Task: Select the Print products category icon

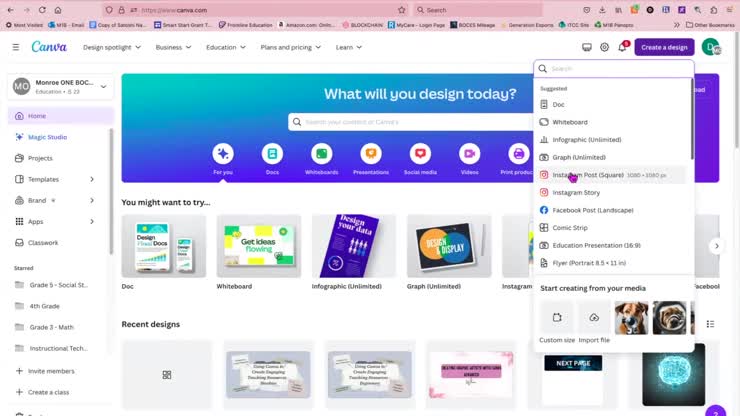Action: click(x=519, y=154)
